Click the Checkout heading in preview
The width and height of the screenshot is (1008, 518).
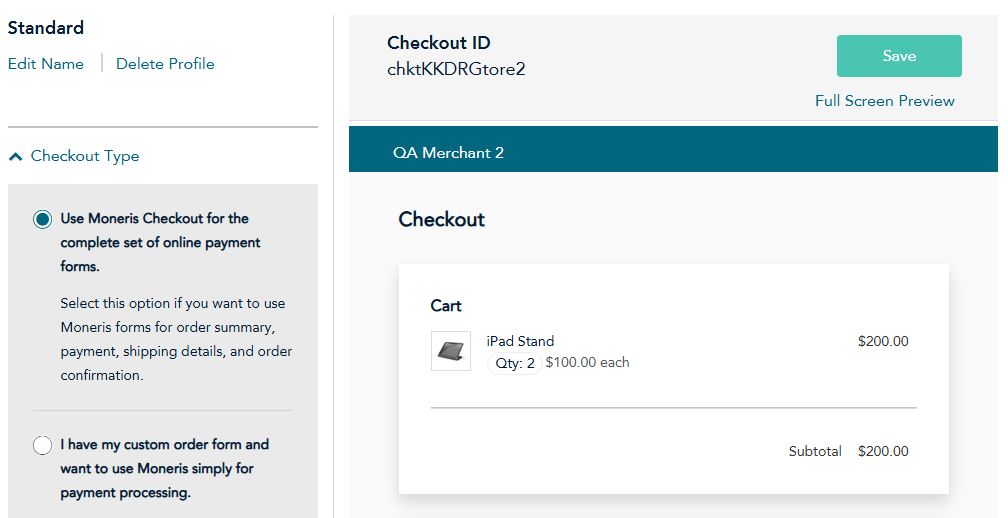(x=442, y=219)
